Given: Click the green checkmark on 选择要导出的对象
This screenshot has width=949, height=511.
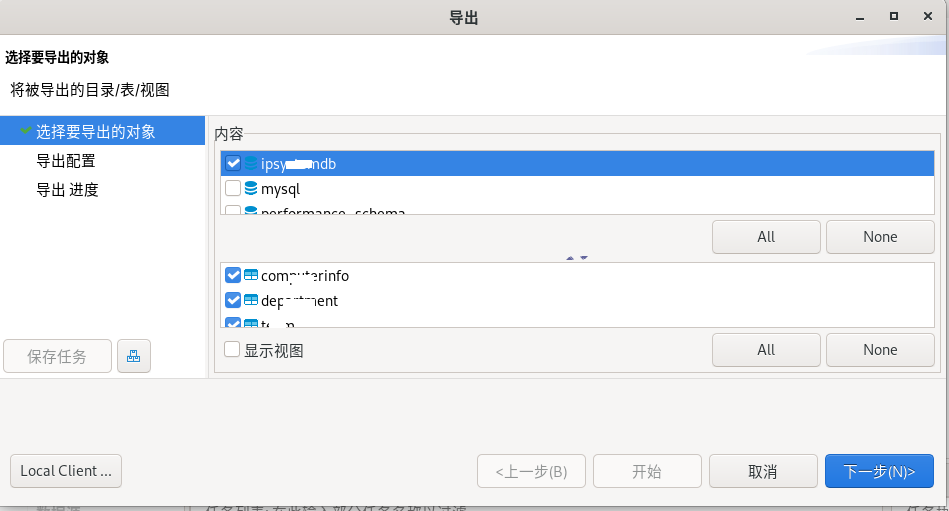Looking at the screenshot, I should pyautogui.click(x=25, y=131).
